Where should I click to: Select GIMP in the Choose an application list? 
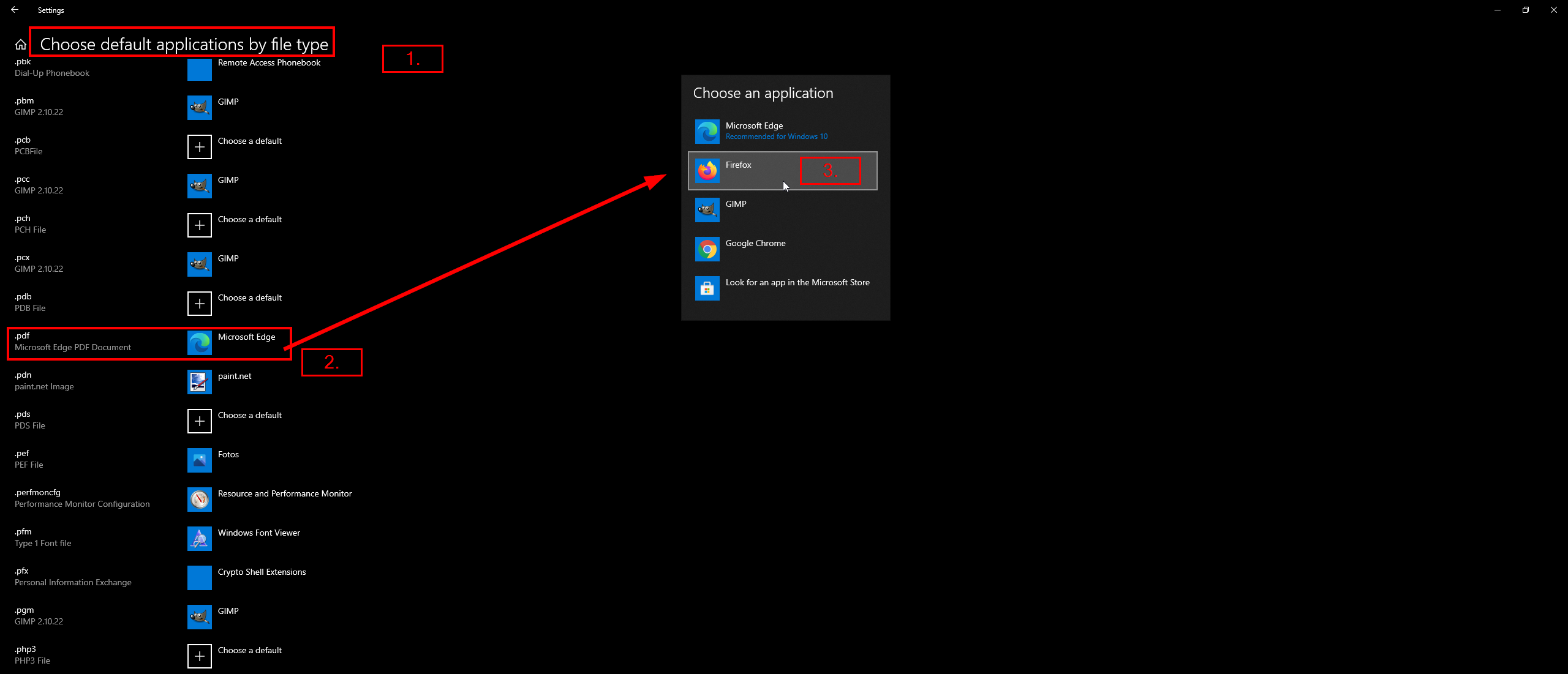(x=783, y=210)
